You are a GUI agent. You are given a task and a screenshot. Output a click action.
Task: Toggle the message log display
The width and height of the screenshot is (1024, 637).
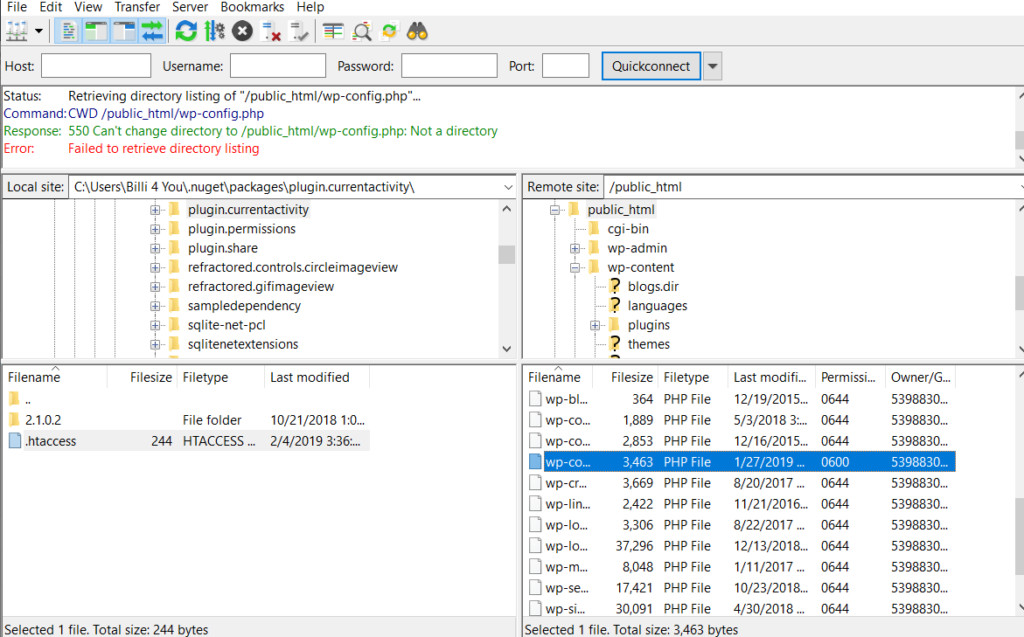coord(68,31)
